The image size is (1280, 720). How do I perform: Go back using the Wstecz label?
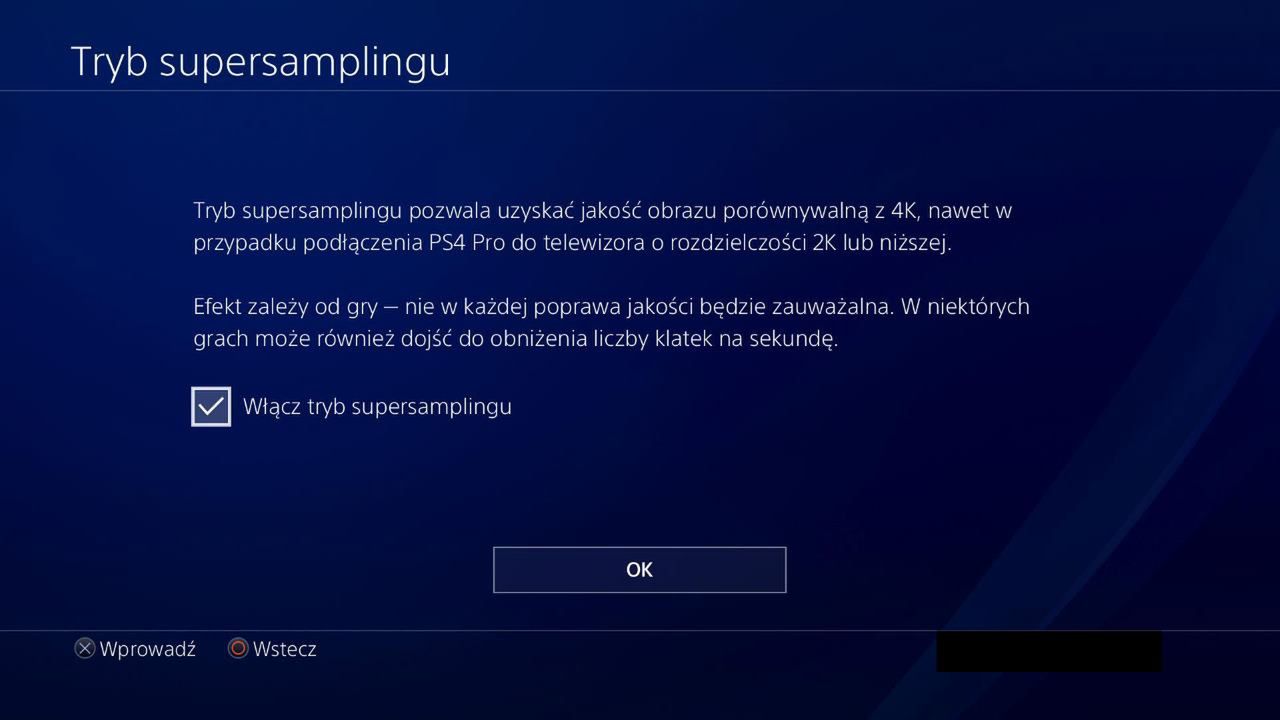coord(285,649)
